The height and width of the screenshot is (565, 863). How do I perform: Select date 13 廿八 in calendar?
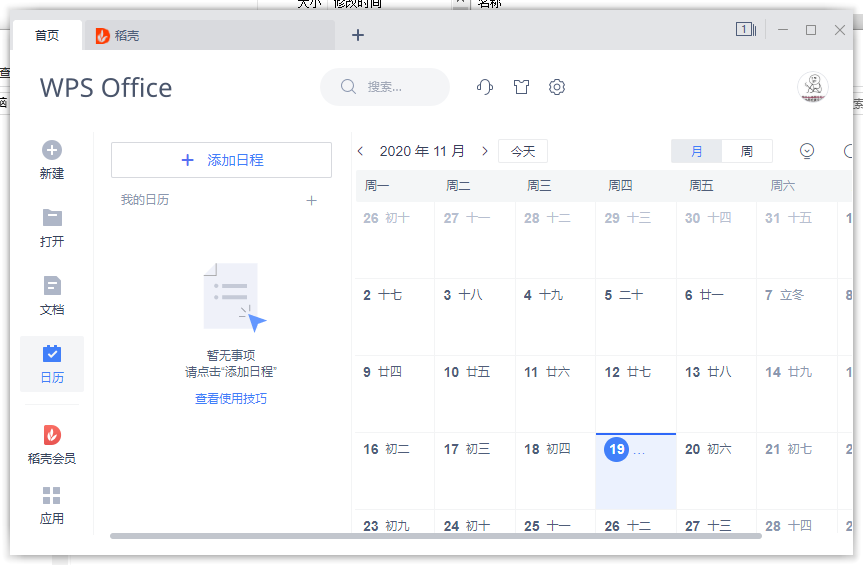pyautogui.click(x=716, y=394)
